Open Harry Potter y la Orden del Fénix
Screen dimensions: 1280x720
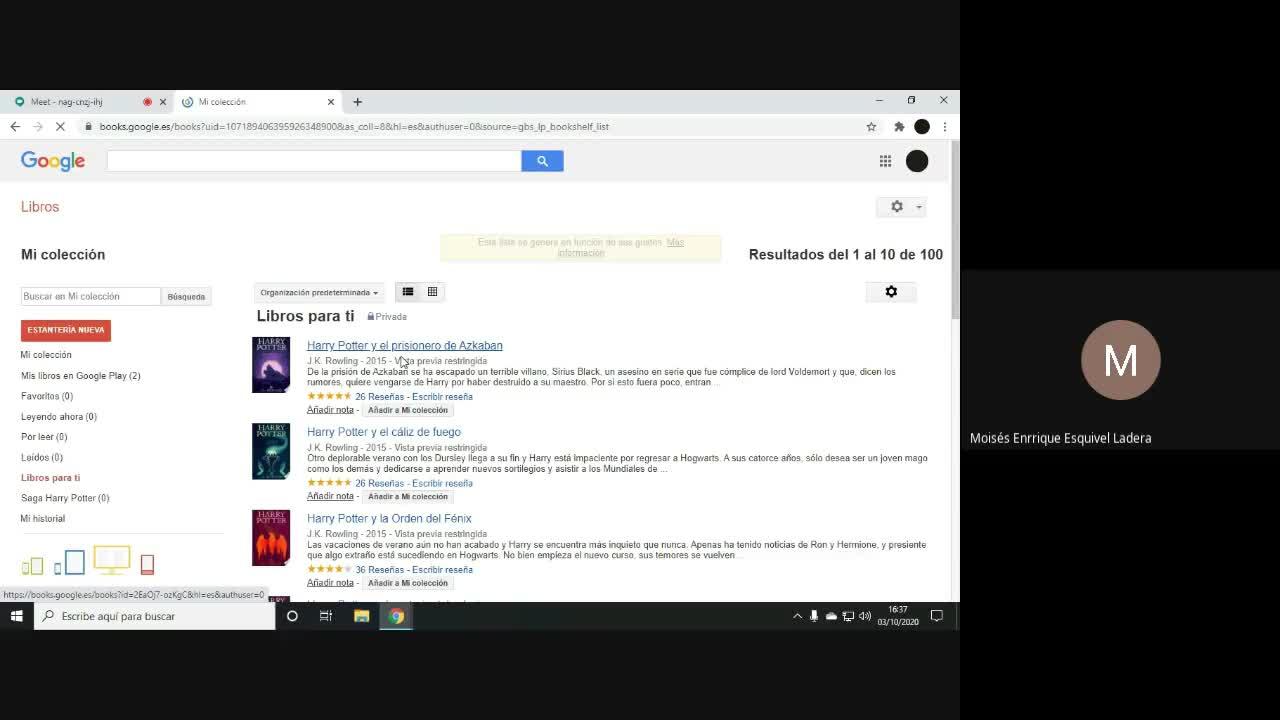tap(389, 519)
